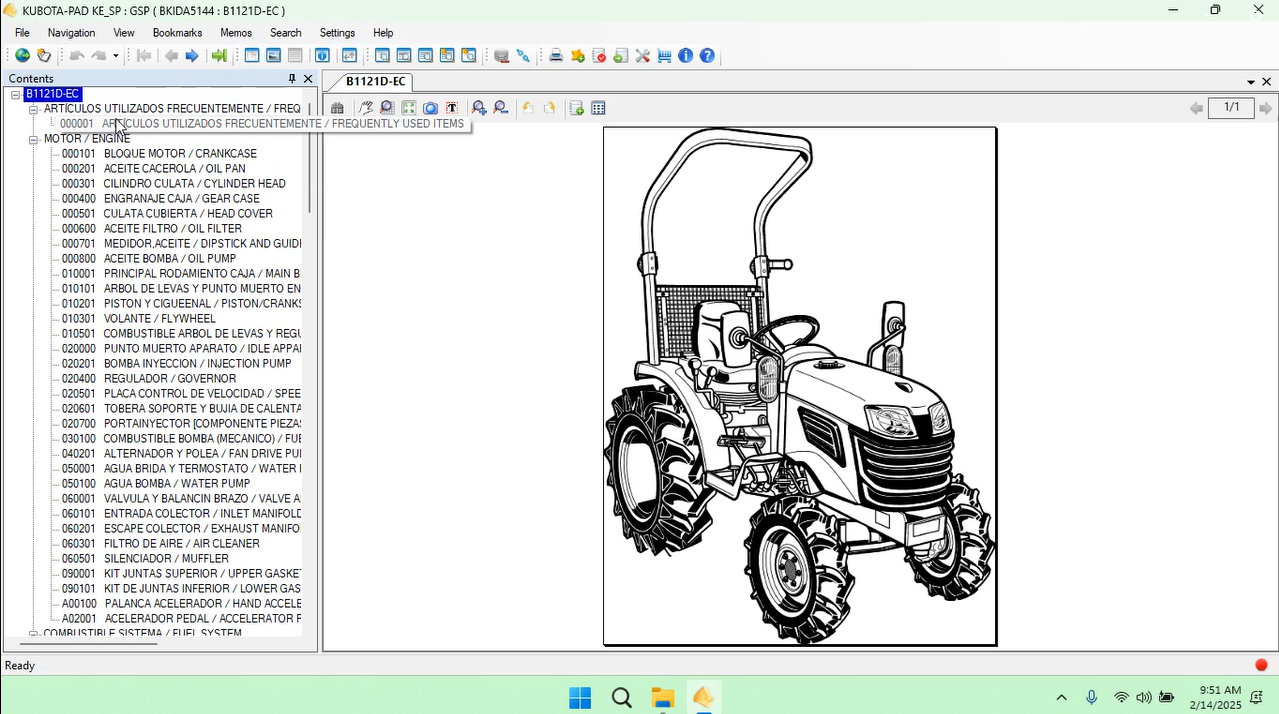Select the B1121D-EC document tab
Viewport: 1279px width, 714px height.
(x=376, y=82)
